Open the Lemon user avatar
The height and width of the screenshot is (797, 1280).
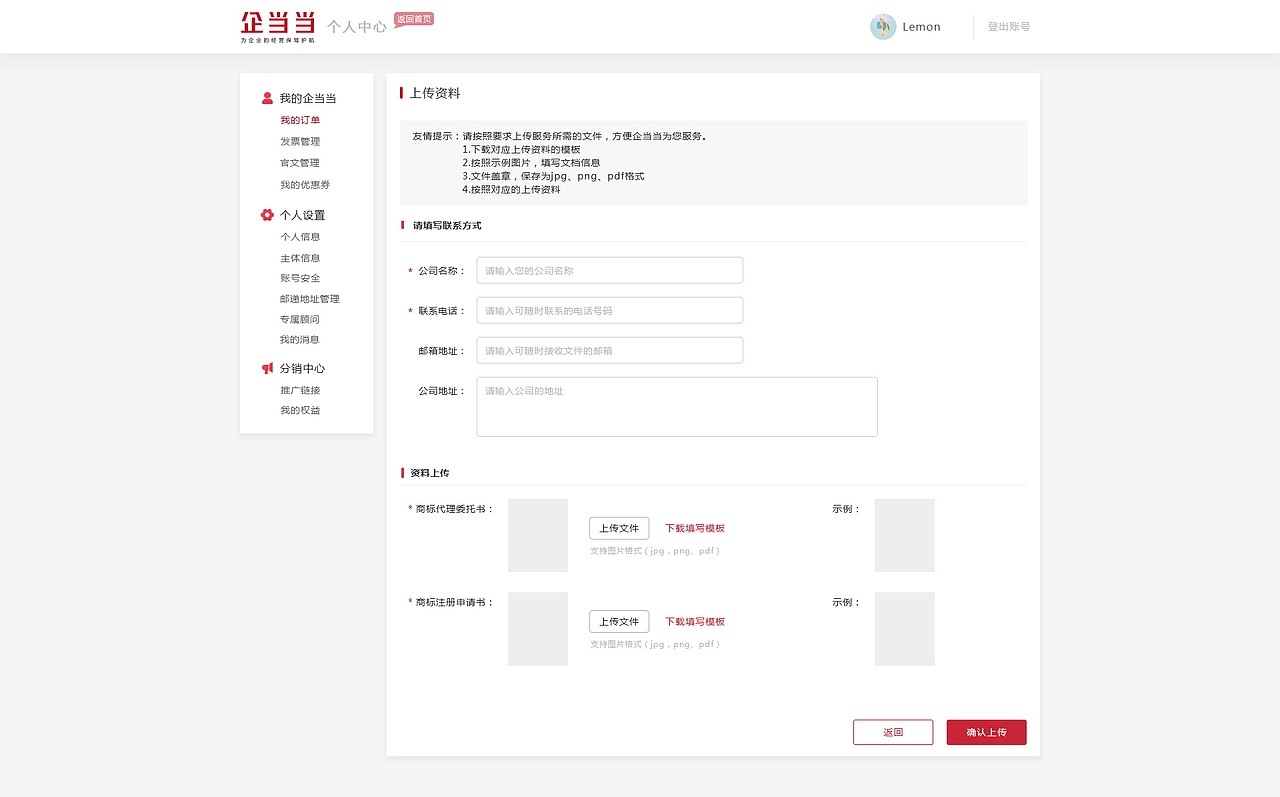click(x=883, y=27)
